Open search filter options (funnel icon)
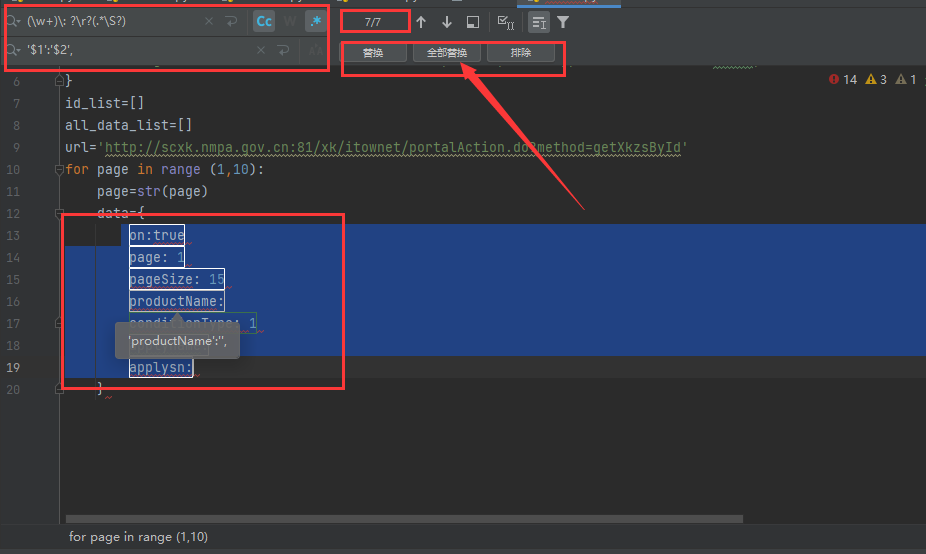Viewport: 926px width, 554px height. [x=563, y=22]
